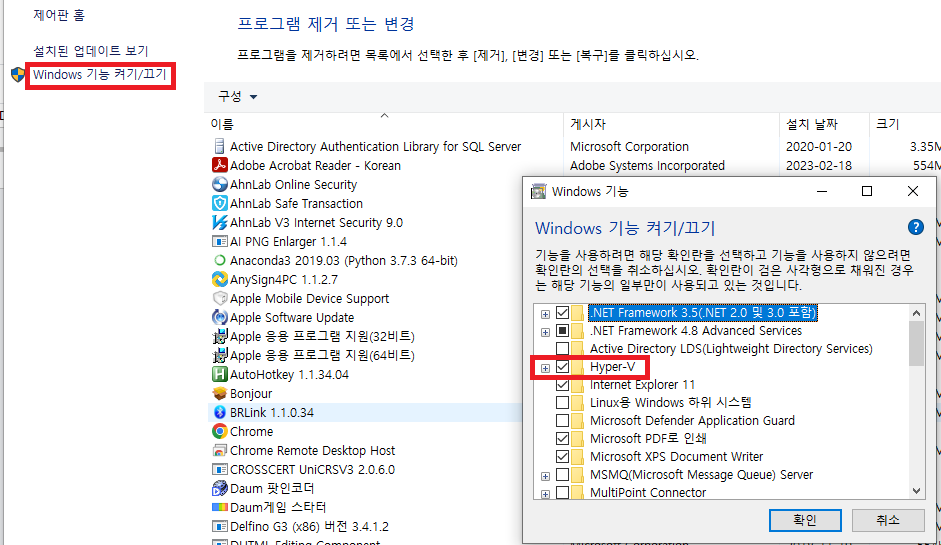Click the features list scrollbar thumb
Image resolution: width=941 pixels, height=545 pixels.
coord(916,343)
